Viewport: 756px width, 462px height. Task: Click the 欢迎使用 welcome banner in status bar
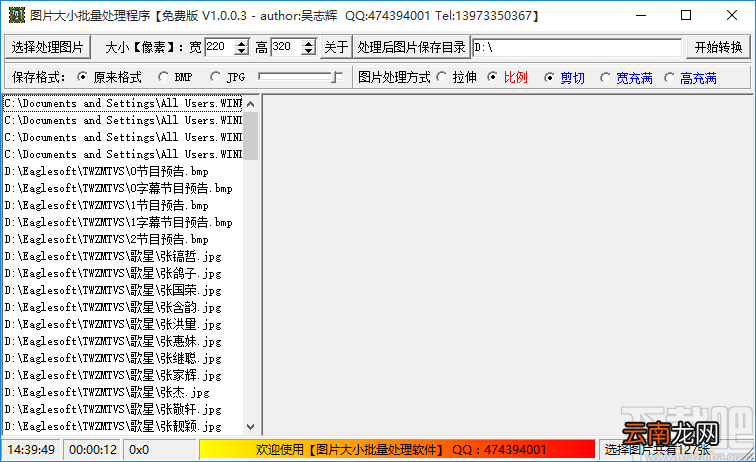point(397,449)
